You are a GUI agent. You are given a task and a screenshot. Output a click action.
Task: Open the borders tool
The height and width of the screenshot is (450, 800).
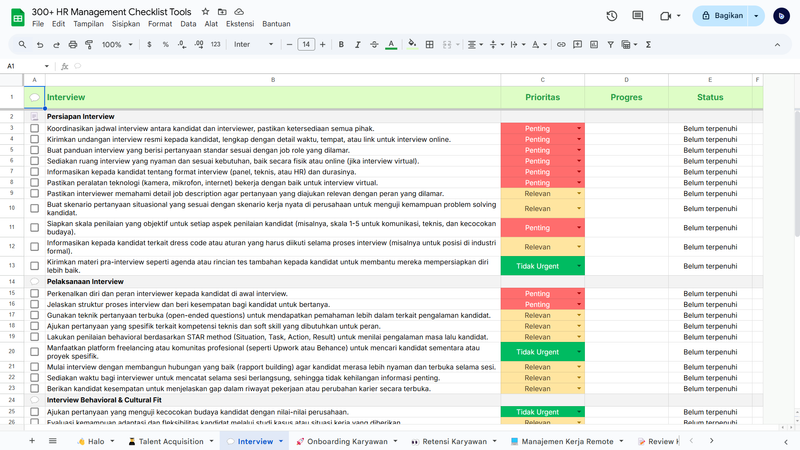430,45
